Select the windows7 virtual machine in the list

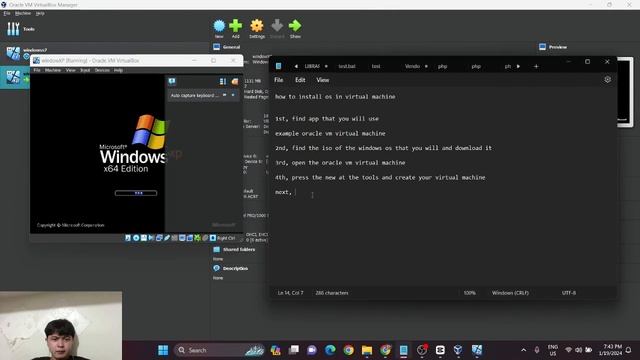(x=35, y=50)
